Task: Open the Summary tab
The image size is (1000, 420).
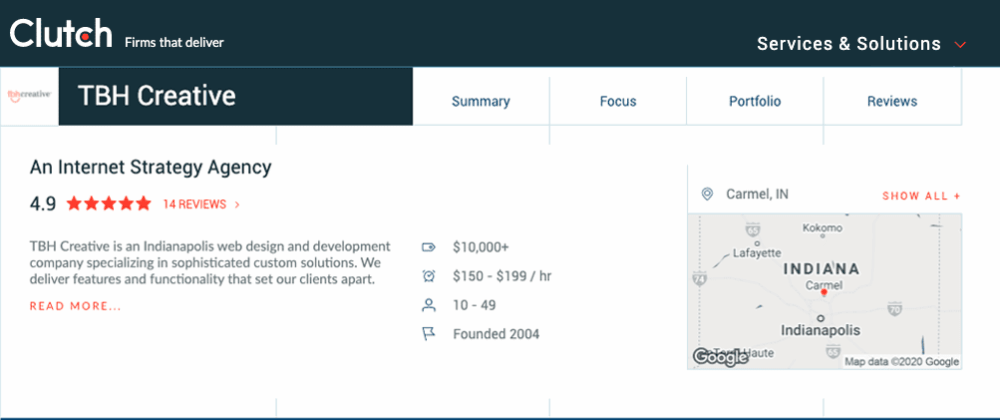Action: 480,101
